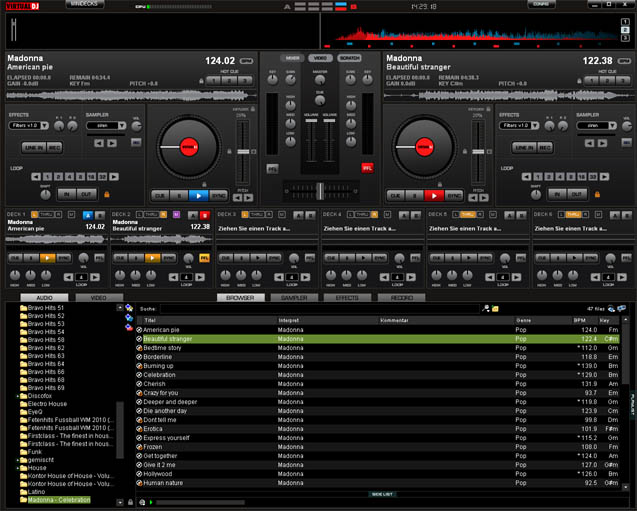Expand the House folder

click(x=17, y=468)
